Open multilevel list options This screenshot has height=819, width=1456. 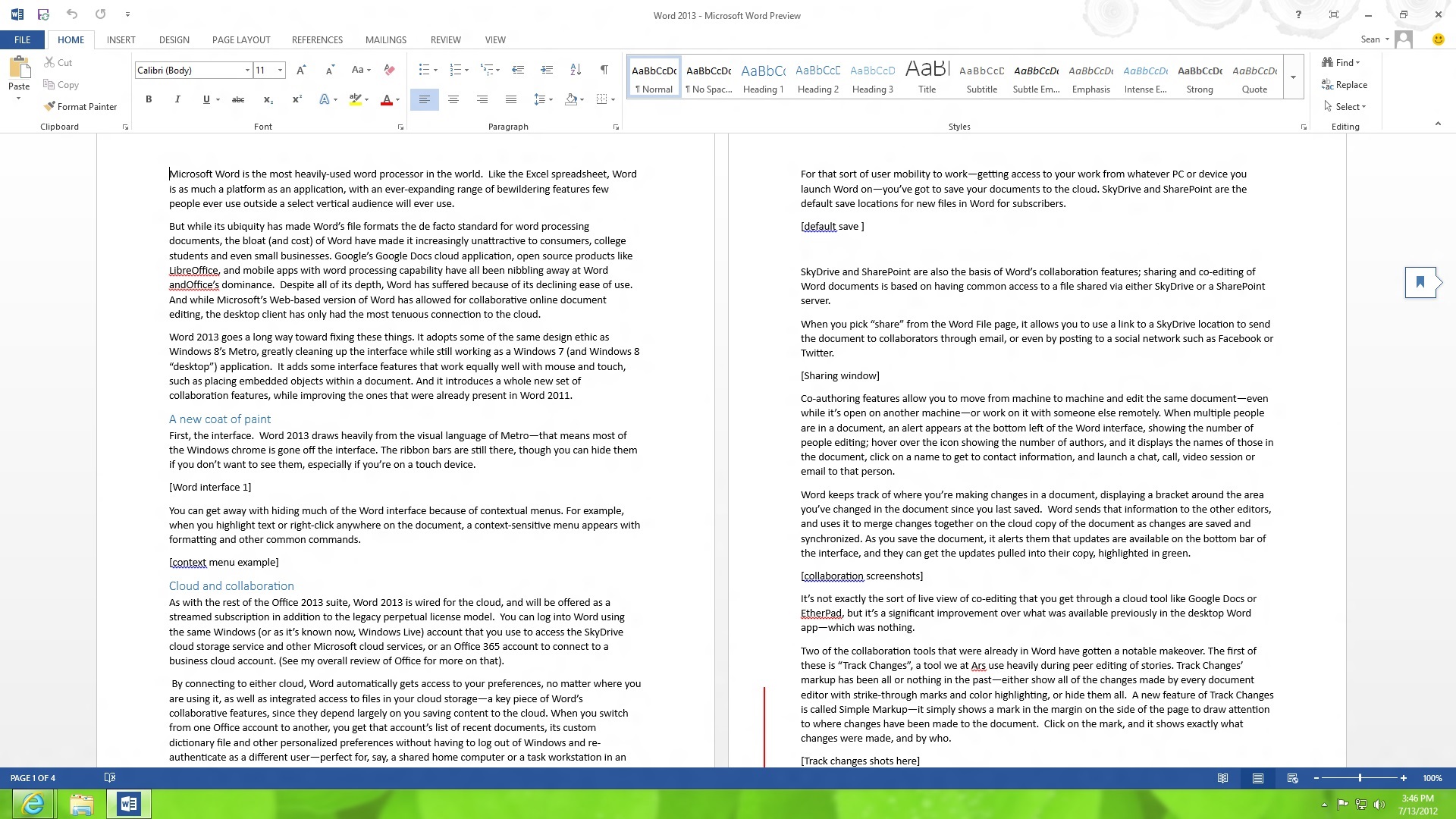coord(490,70)
